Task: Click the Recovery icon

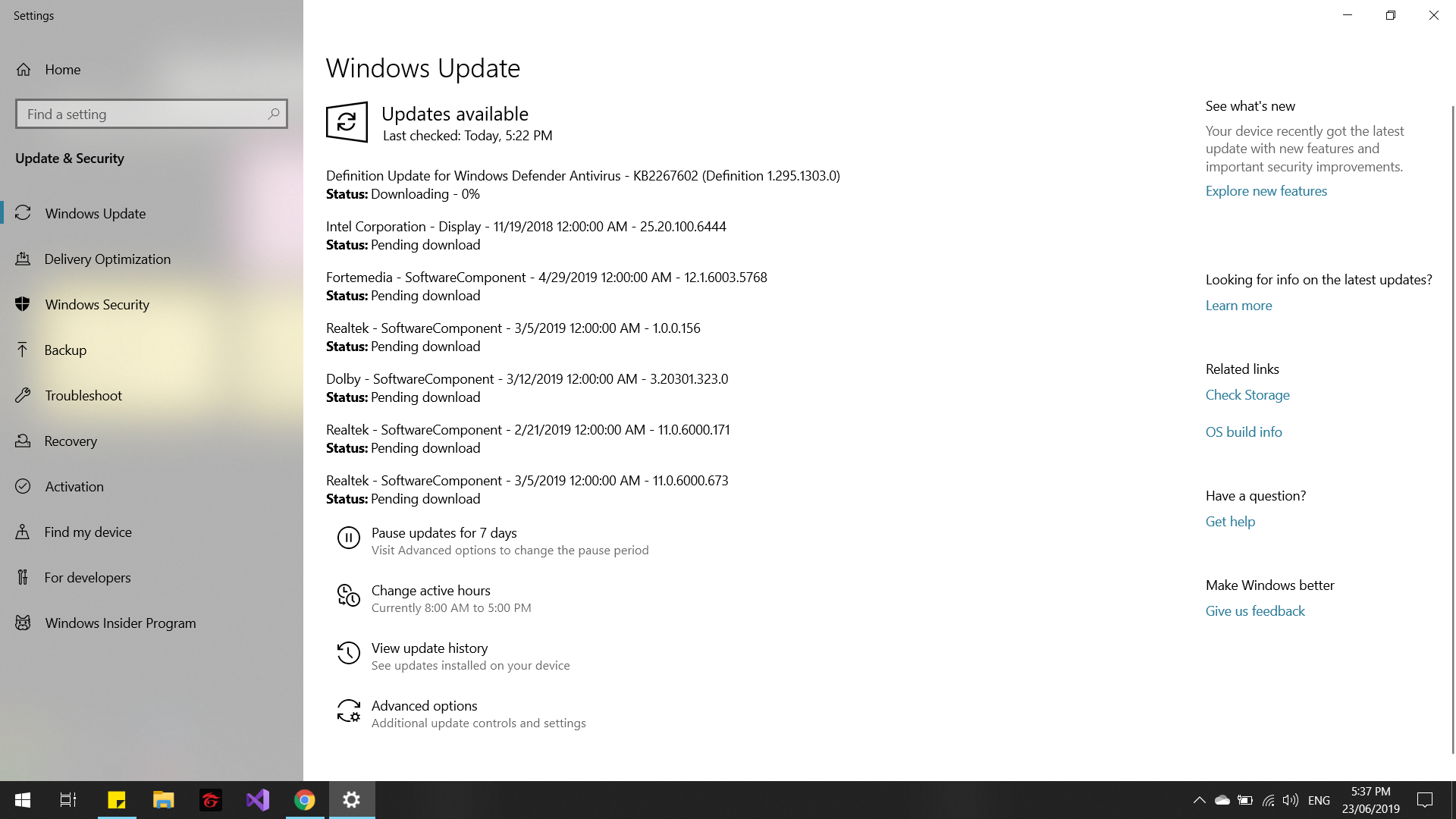Action: (x=23, y=441)
